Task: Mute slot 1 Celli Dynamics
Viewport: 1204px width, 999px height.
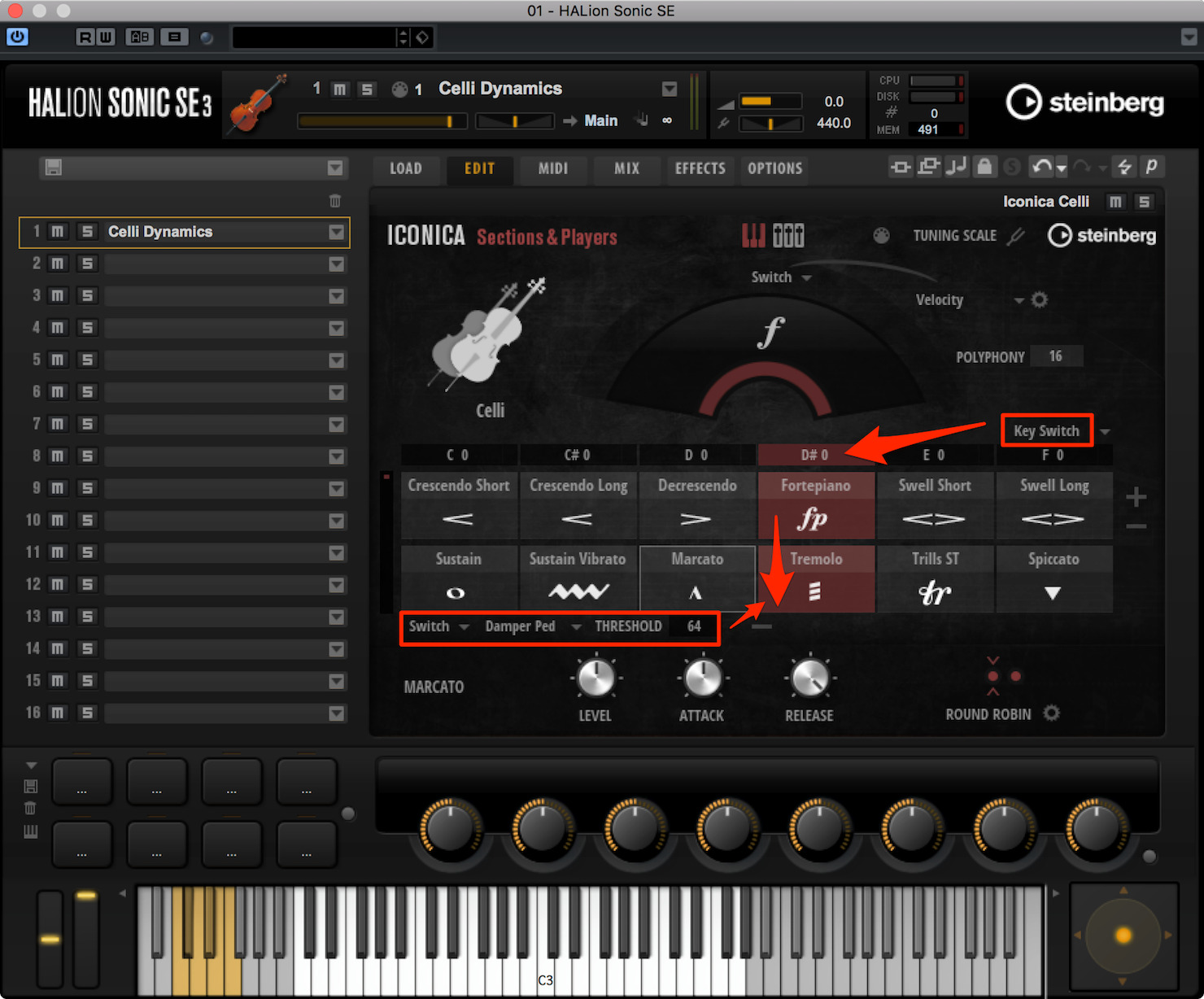Action: (58, 232)
